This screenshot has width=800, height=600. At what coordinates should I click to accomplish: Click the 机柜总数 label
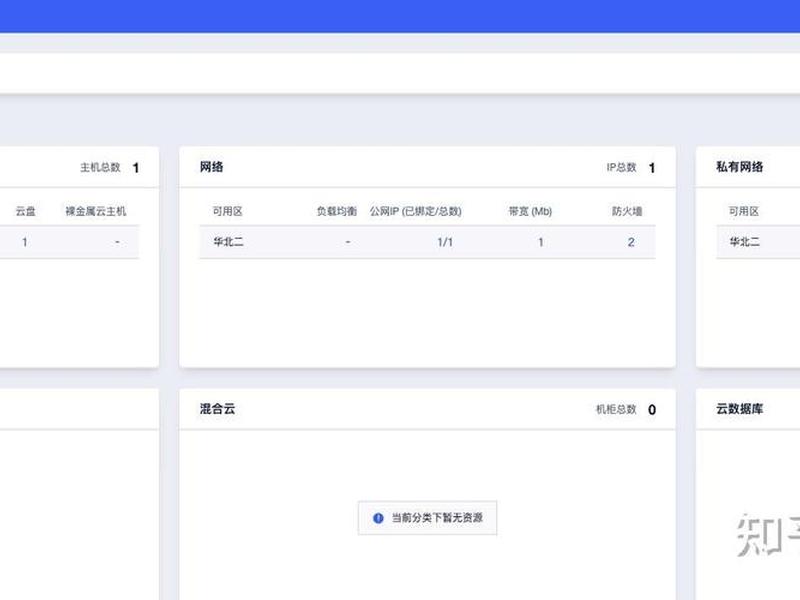[616, 409]
